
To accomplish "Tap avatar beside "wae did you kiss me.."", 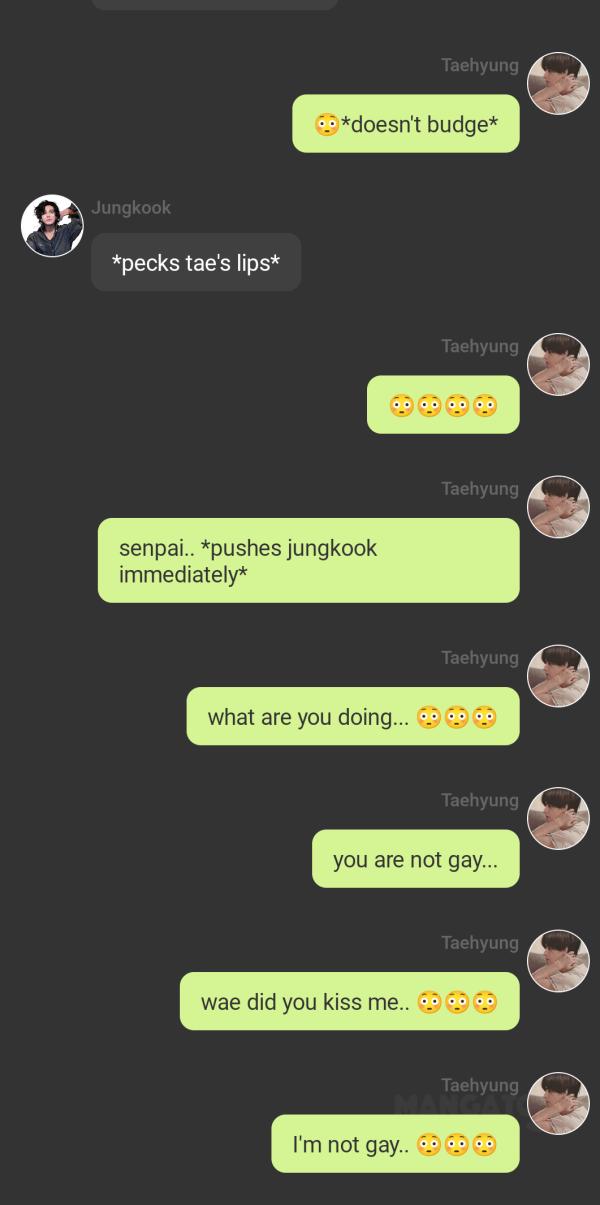I will tap(558, 961).
